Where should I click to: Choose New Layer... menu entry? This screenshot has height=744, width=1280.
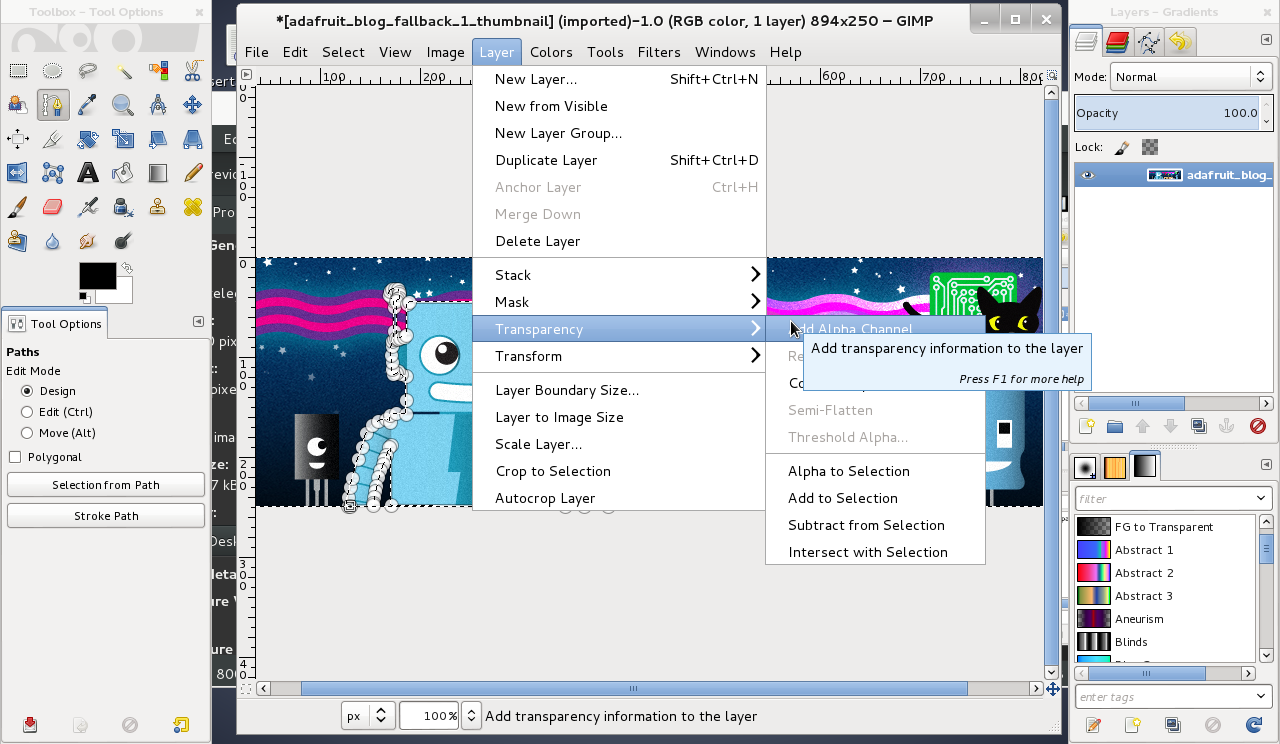pos(620,79)
